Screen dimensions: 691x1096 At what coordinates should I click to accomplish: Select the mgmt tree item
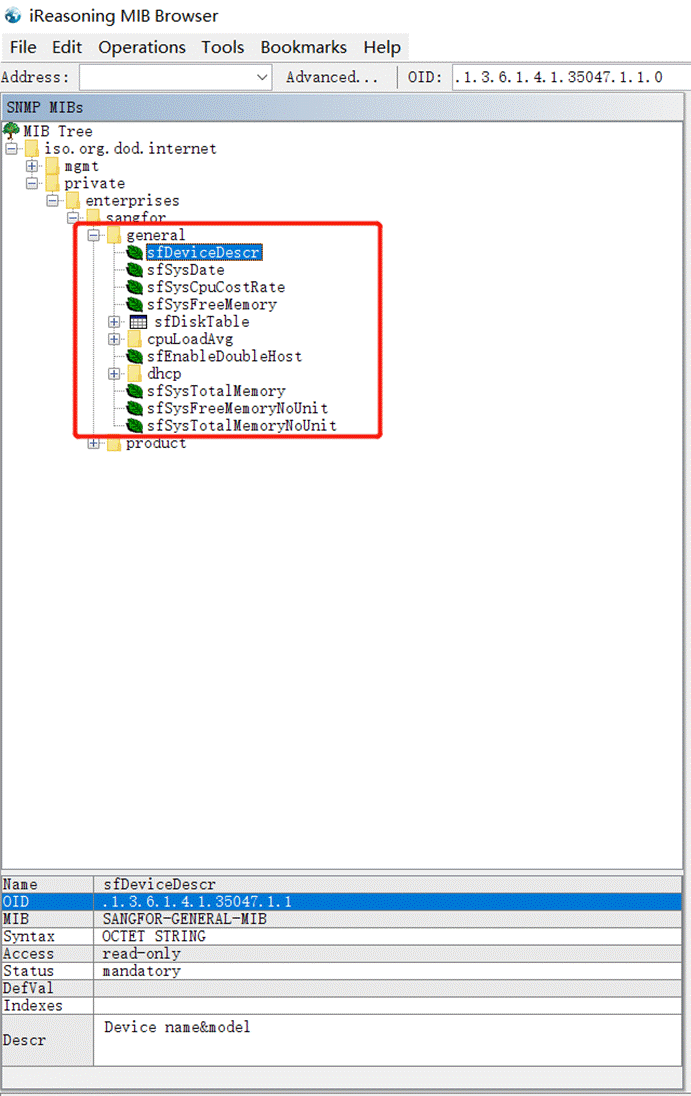82,166
